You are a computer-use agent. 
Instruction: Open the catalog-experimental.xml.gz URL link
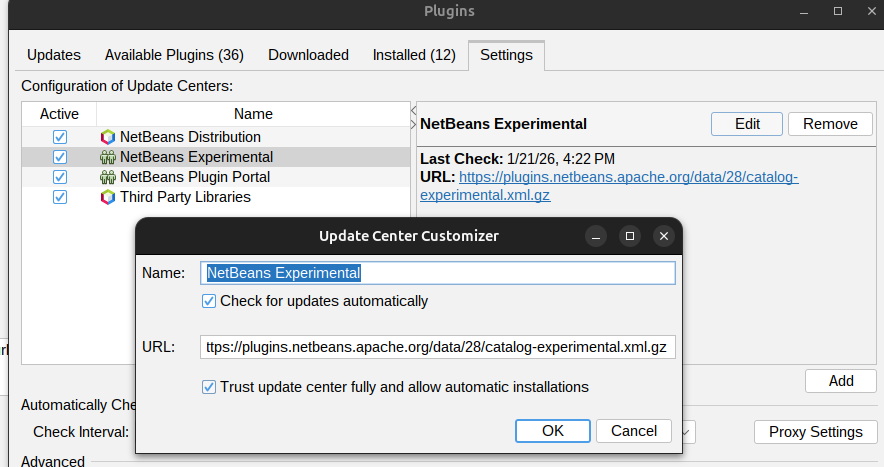tap(609, 186)
